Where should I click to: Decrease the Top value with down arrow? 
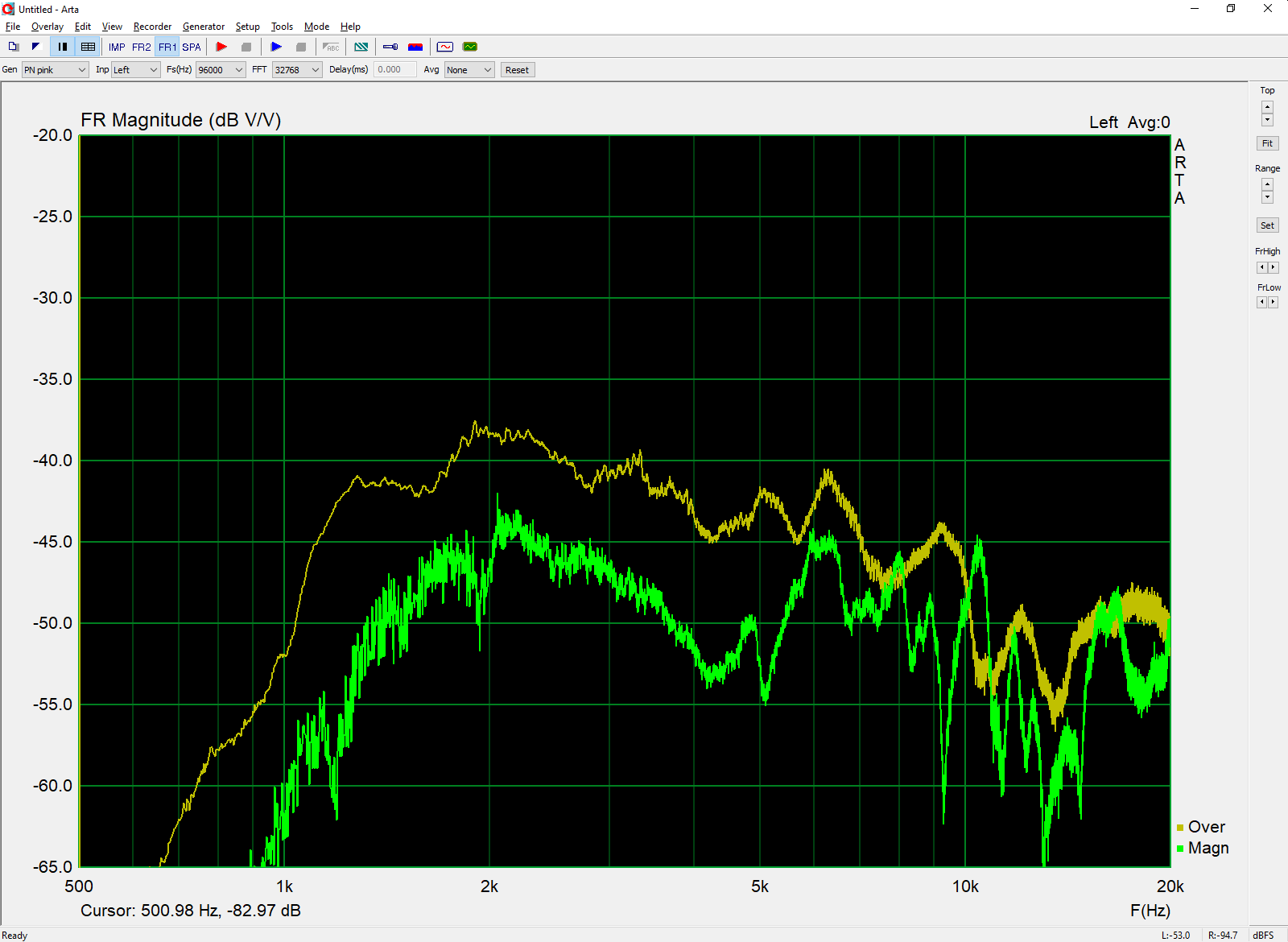coord(1267,120)
